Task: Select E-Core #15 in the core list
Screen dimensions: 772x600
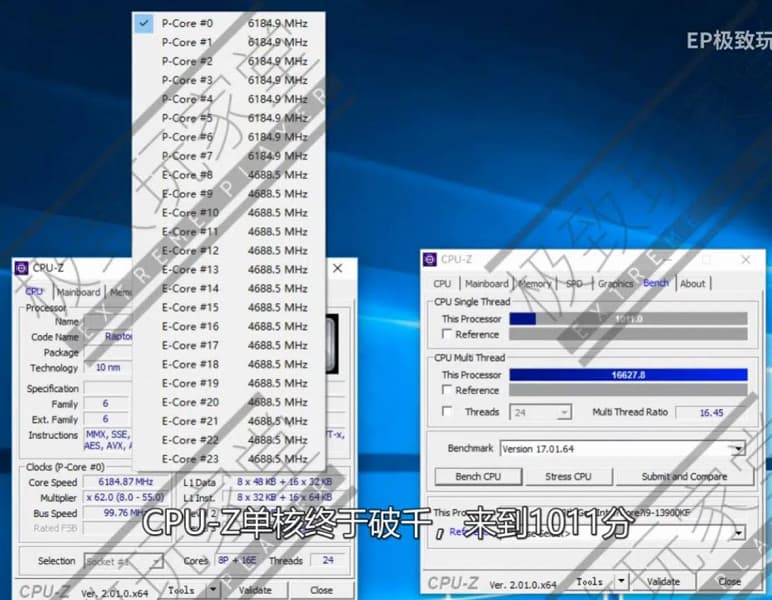Action: [228, 307]
